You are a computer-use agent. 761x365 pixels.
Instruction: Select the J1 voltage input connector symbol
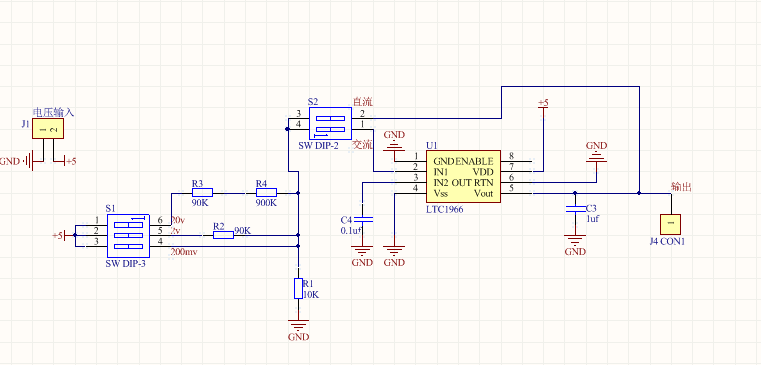48,130
